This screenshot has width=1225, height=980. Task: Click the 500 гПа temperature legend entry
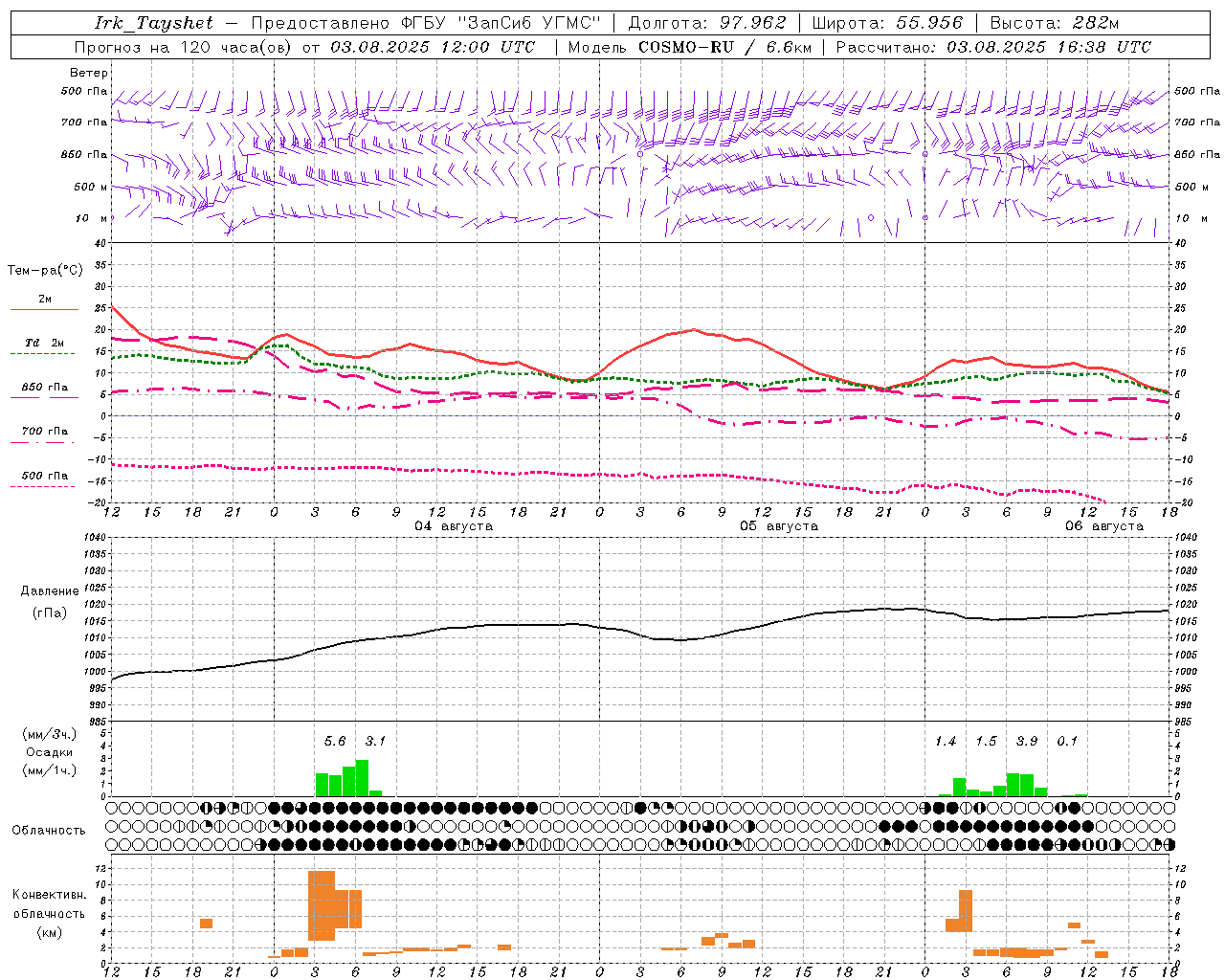[45, 476]
